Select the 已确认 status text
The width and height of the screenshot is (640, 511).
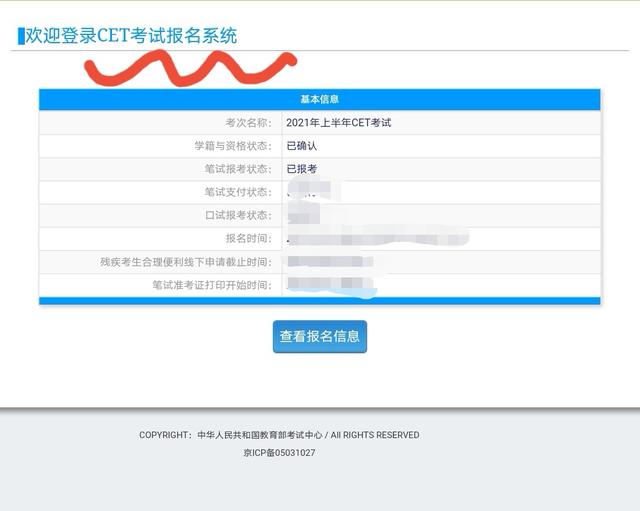point(302,146)
